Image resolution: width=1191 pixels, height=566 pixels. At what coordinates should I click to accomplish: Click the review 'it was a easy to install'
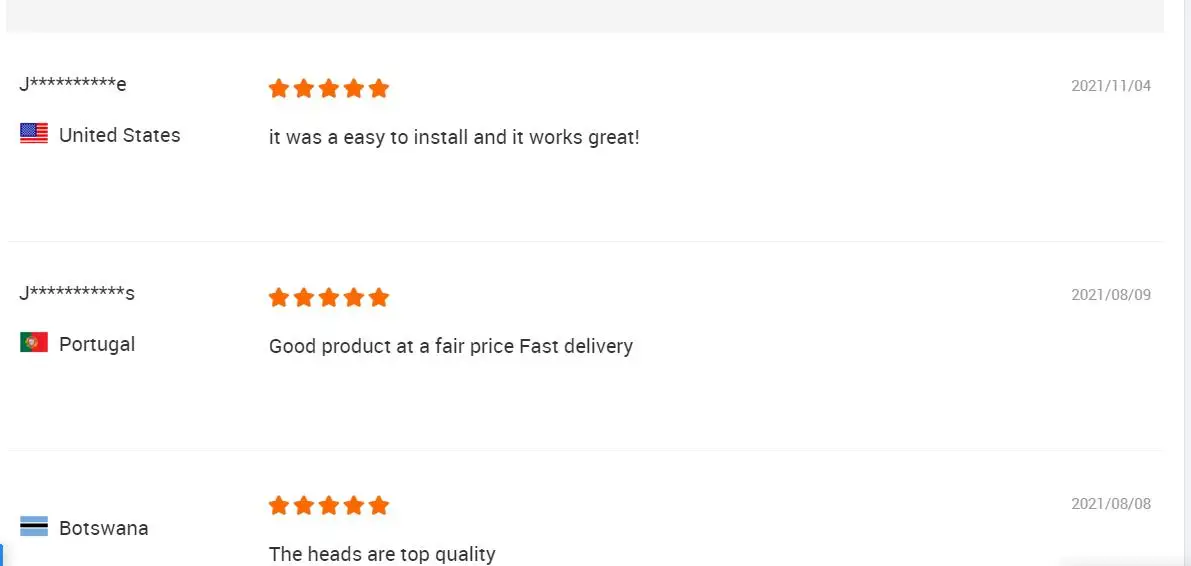pyautogui.click(x=454, y=137)
